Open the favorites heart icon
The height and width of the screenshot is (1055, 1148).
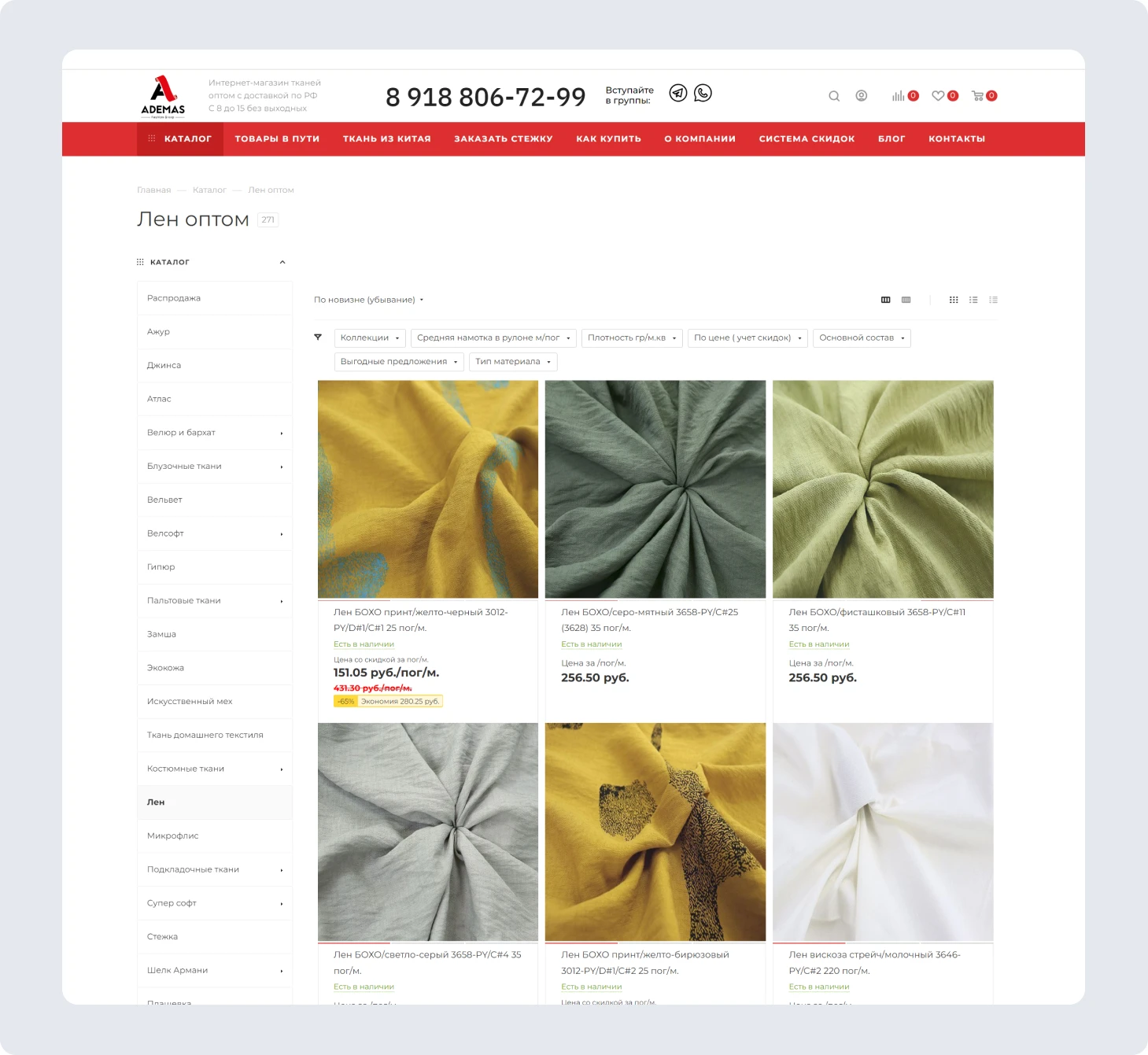(938, 96)
